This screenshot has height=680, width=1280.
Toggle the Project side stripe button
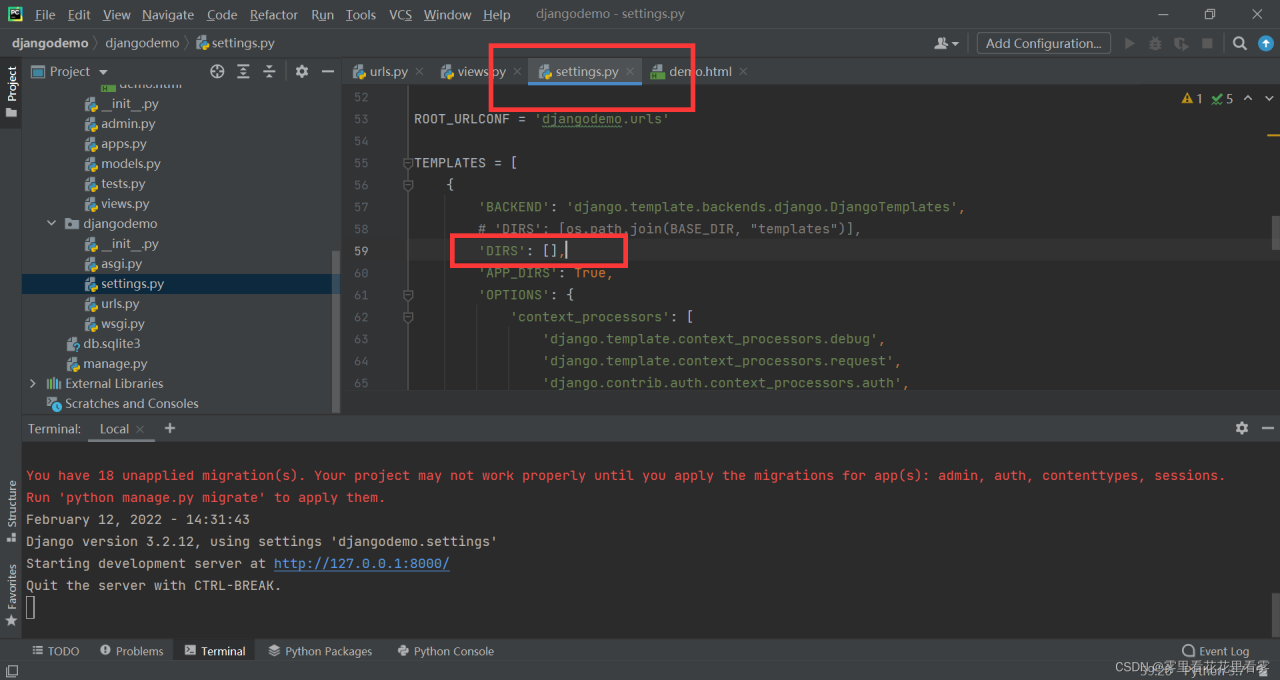11,92
